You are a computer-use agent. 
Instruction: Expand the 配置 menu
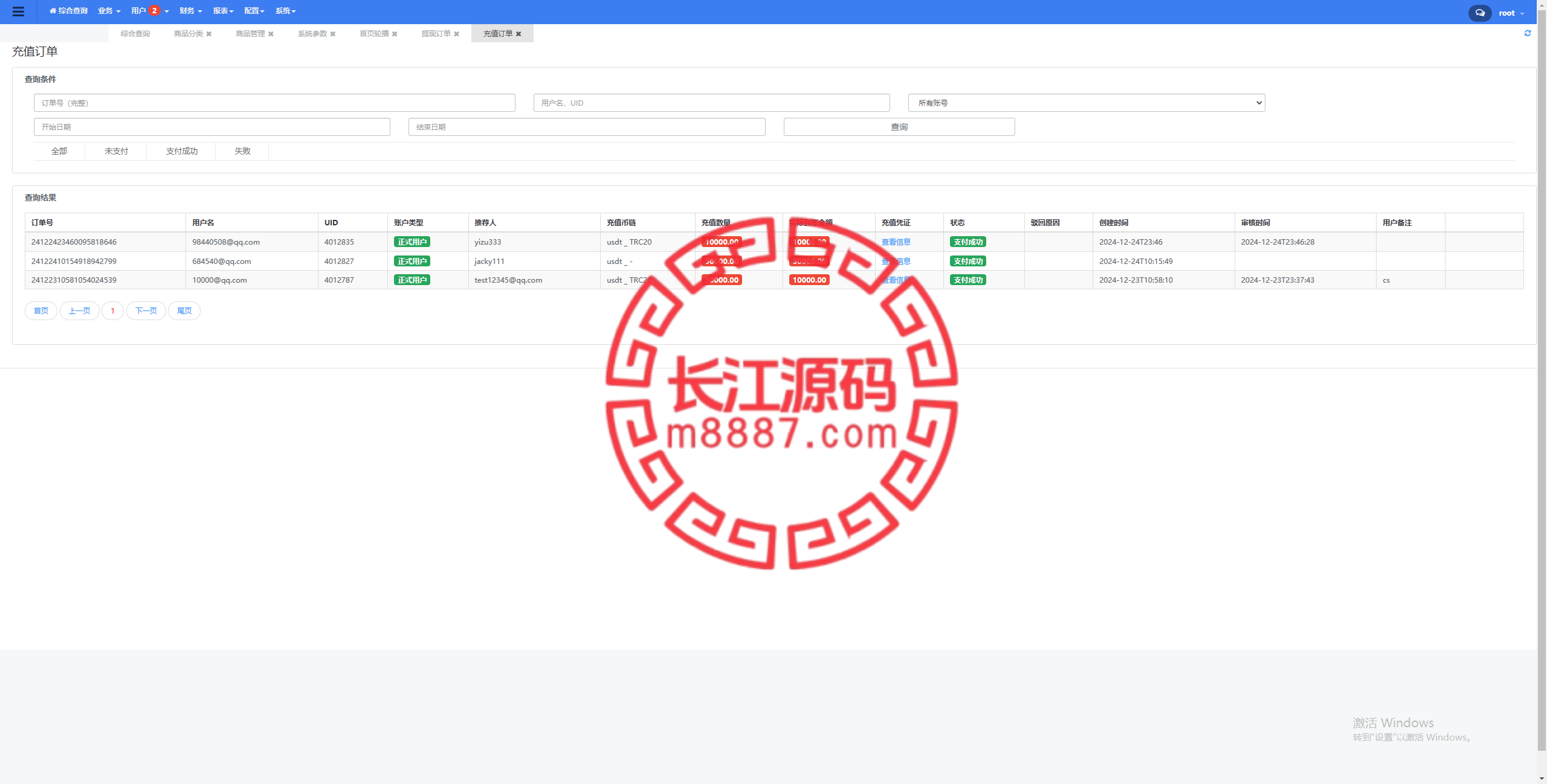click(x=254, y=11)
